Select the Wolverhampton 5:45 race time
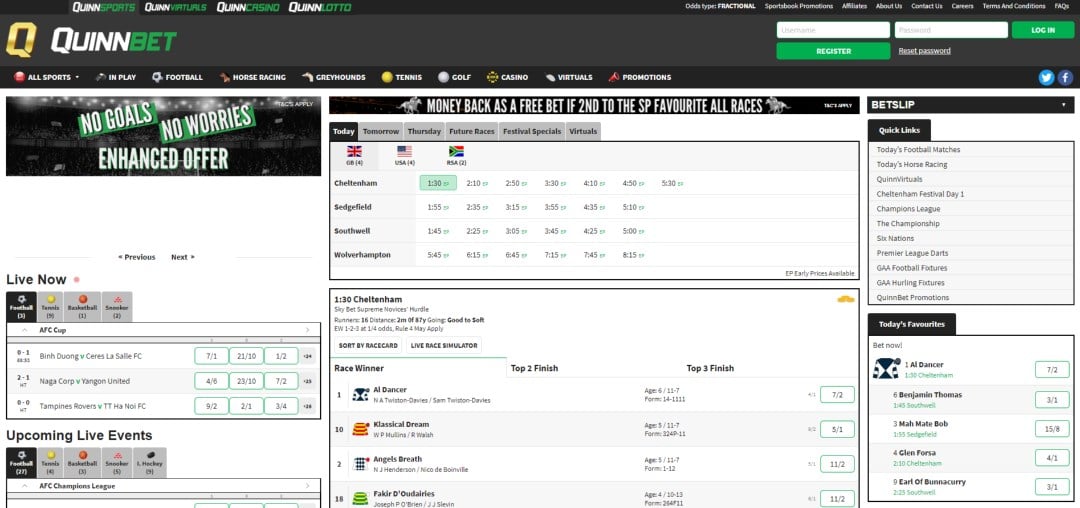Viewport: 1080px width, 508px height. tap(437, 255)
